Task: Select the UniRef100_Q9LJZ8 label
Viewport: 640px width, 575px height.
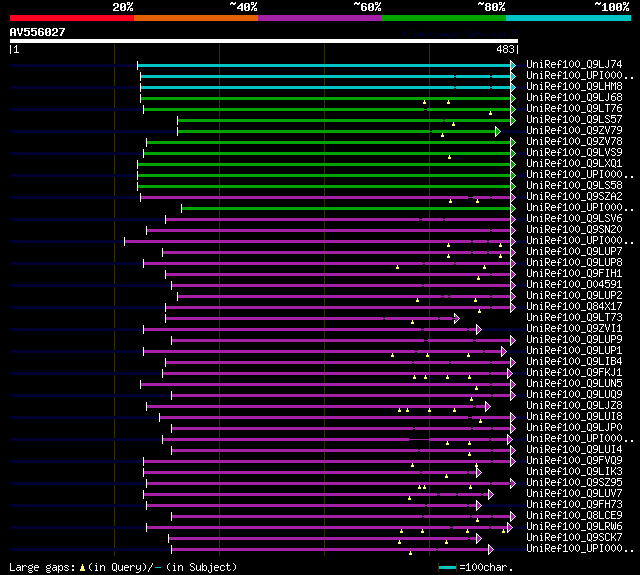Action: [574, 406]
